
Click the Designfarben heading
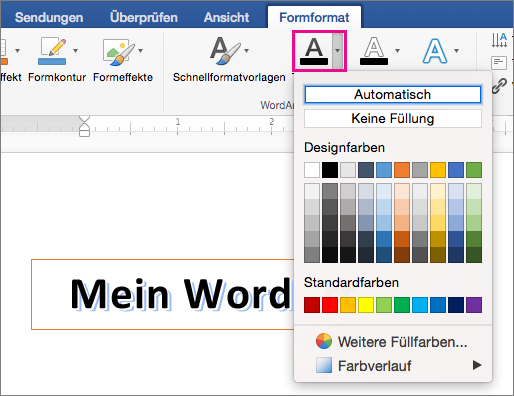click(344, 147)
